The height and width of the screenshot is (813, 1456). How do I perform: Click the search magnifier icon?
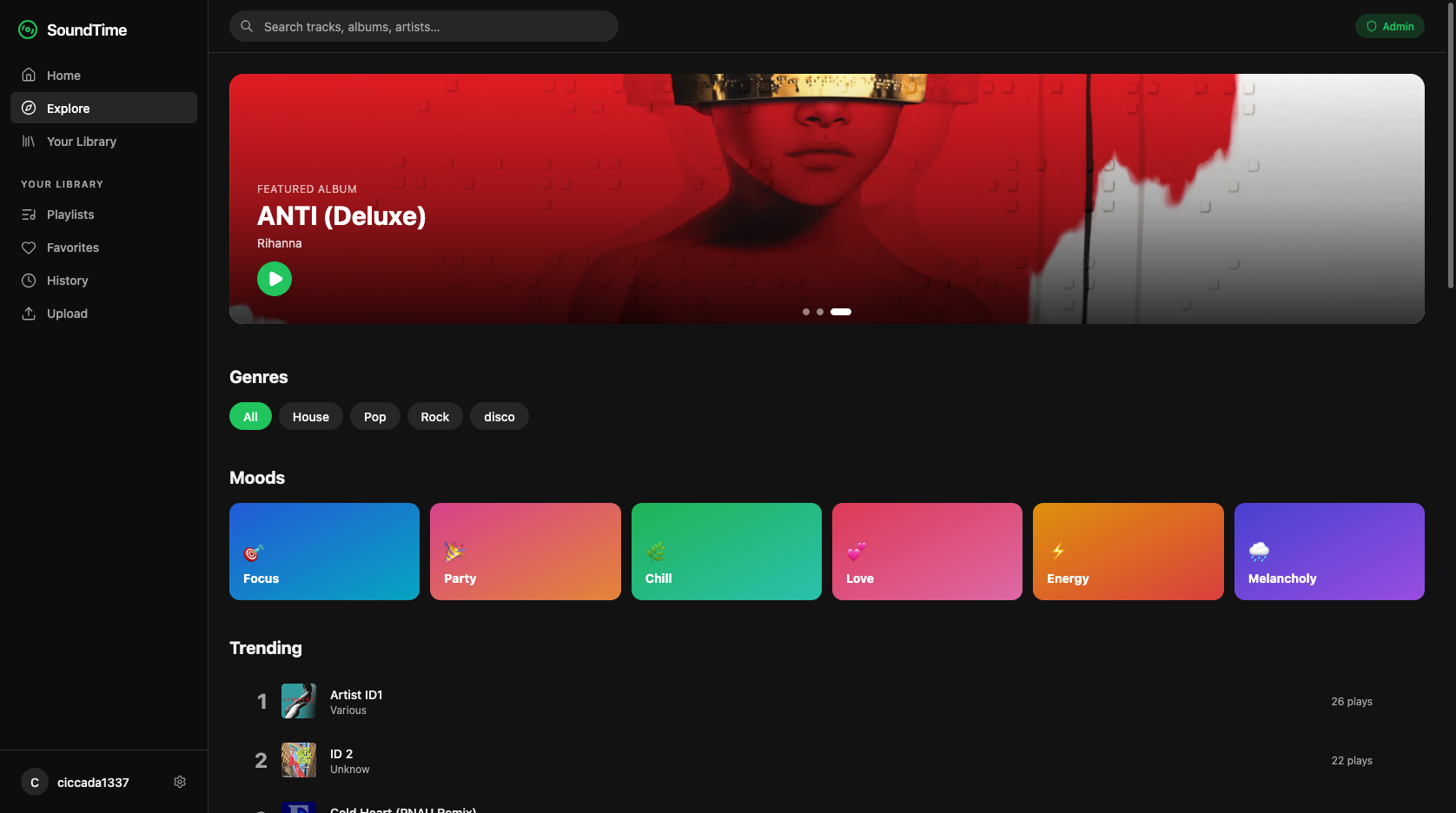(x=247, y=26)
